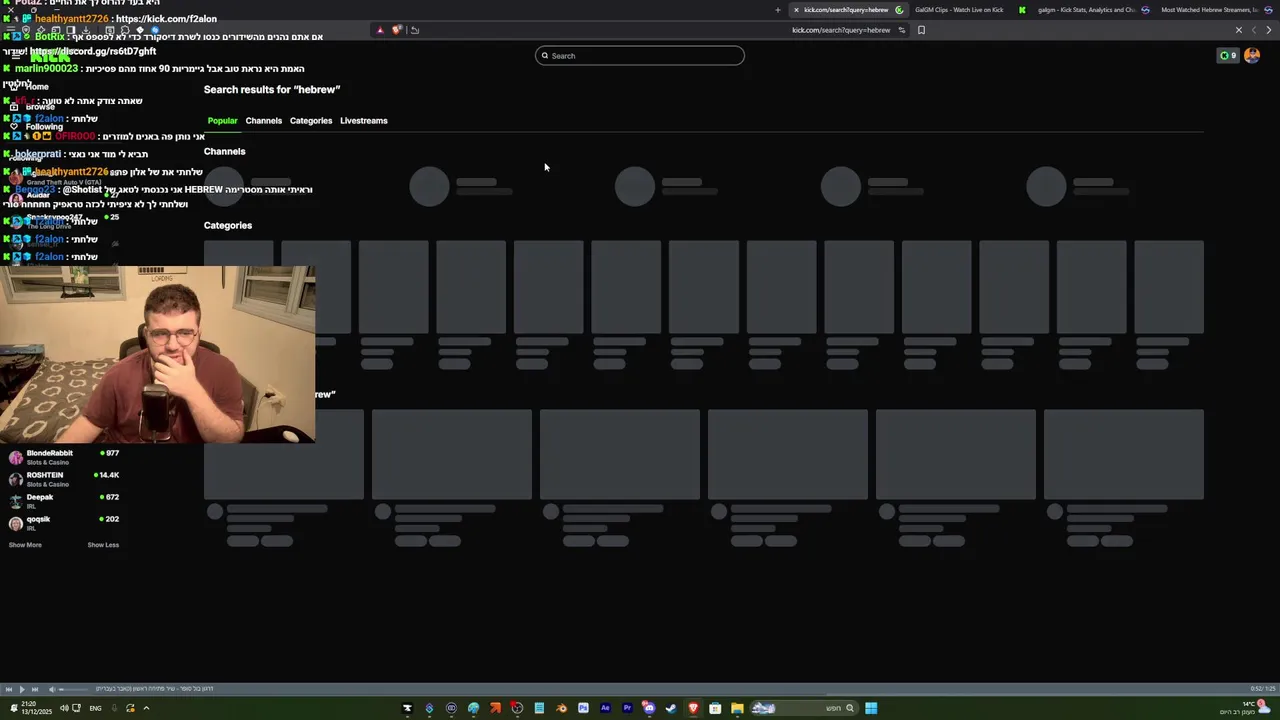Click Show Less in sidebar

click(103, 545)
